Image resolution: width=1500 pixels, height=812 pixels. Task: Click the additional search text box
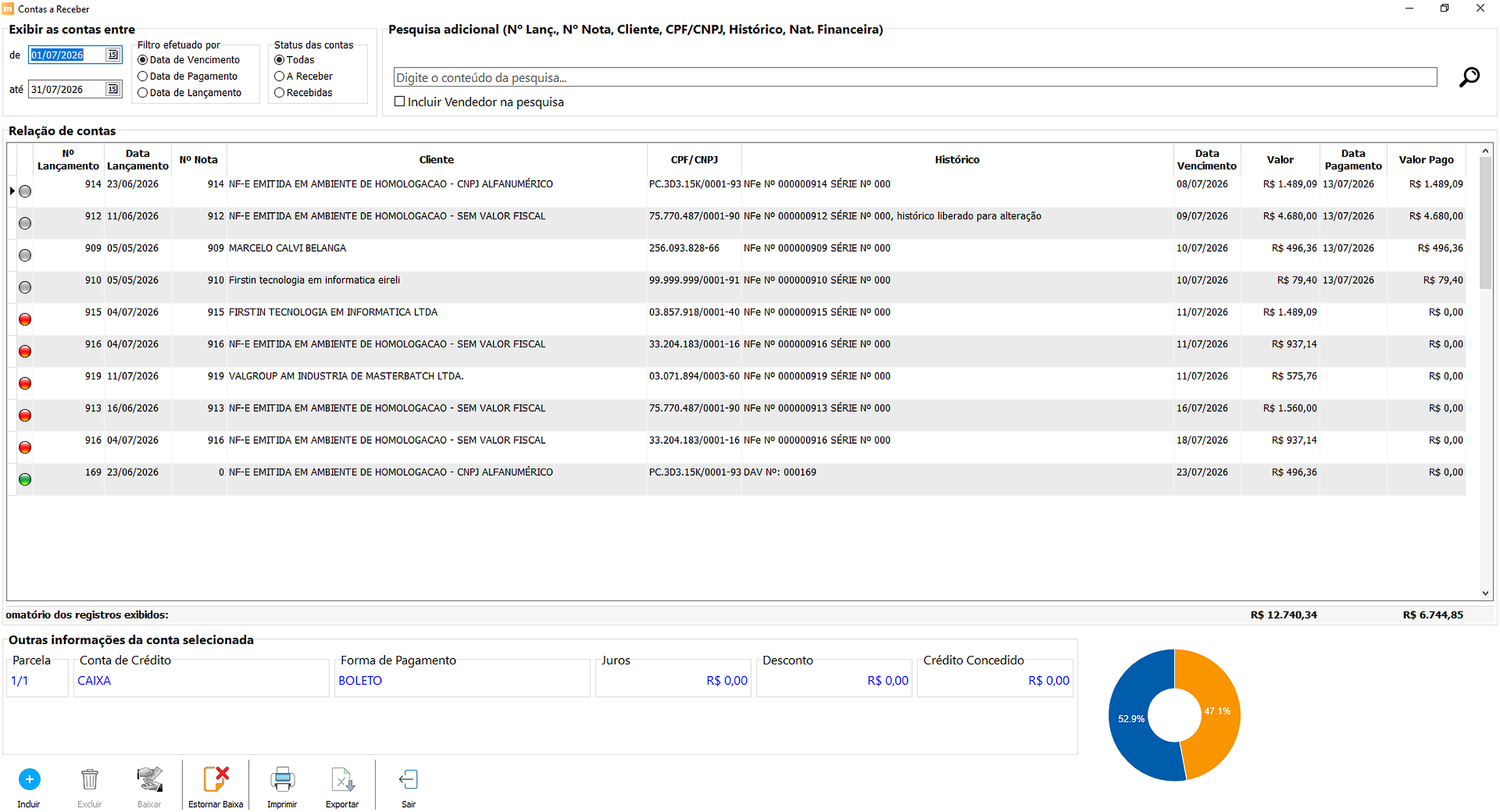click(x=915, y=77)
